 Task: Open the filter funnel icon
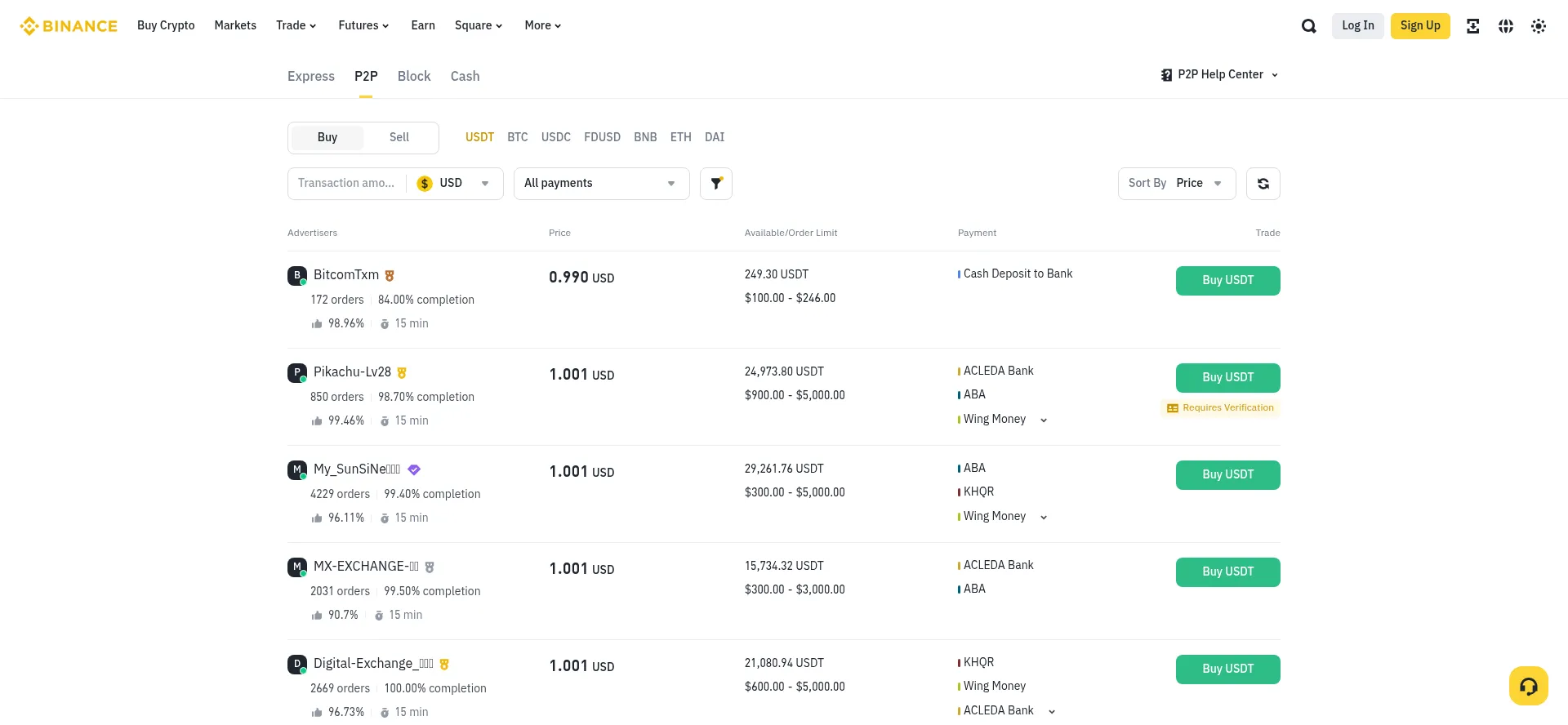point(716,184)
